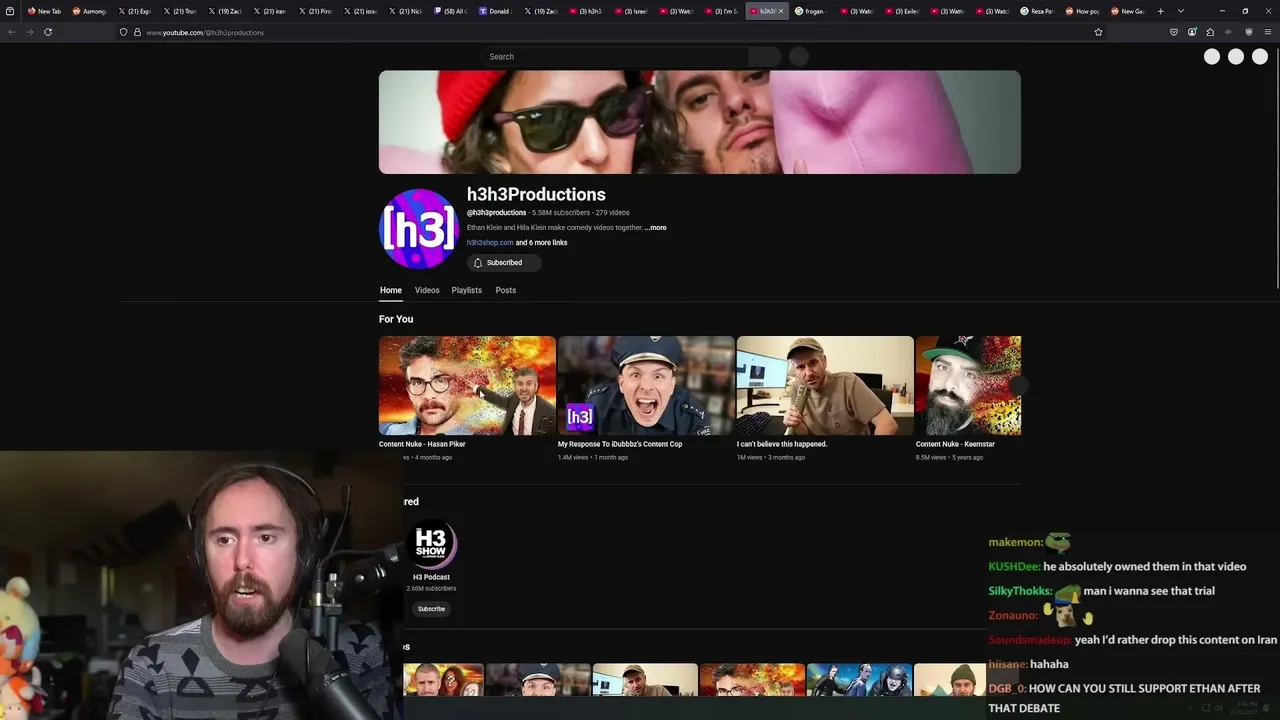Subscribe to the H3 Podcast channel
This screenshot has width=1280, height=720.
431,609
